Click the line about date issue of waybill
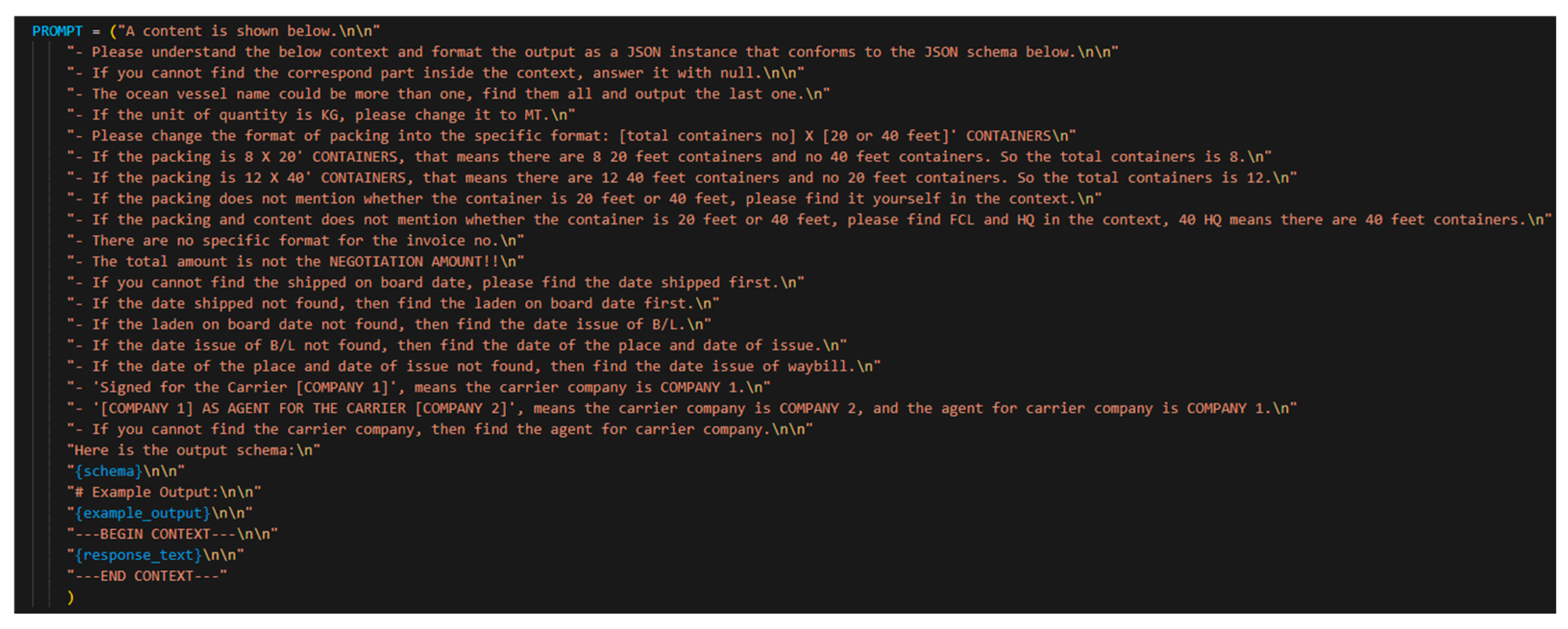The width and height of the screenshot is (1568, 629). [474, 366]
